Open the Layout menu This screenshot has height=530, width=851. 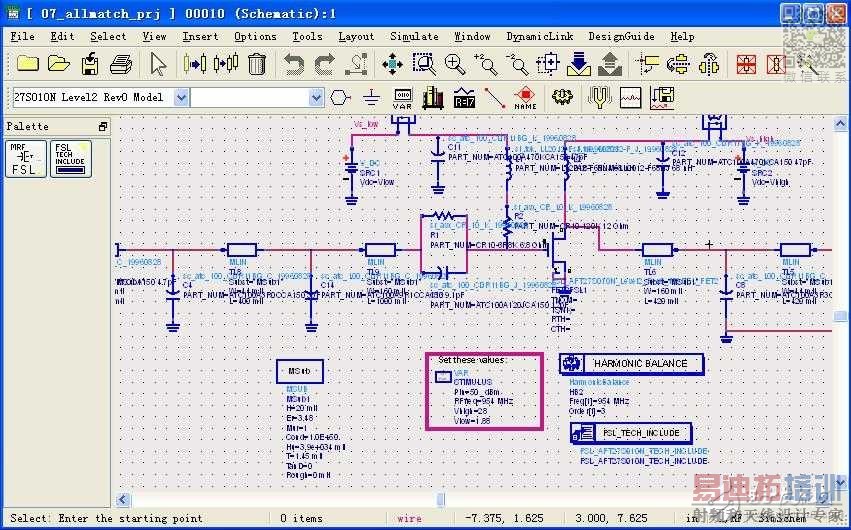pyautogui.click(x=357, y=36)
